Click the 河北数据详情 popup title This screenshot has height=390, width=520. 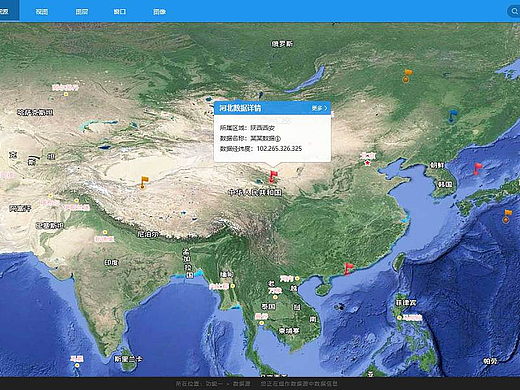pos(240,108)
